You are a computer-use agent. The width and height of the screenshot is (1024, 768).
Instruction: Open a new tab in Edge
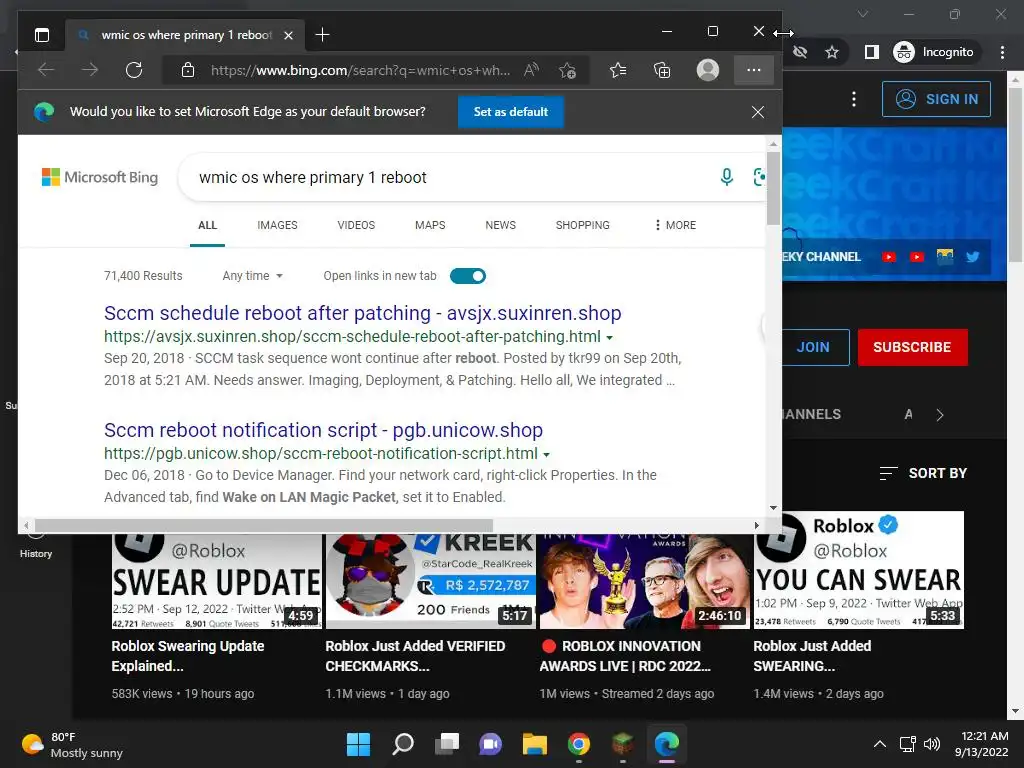pos(322,35)
